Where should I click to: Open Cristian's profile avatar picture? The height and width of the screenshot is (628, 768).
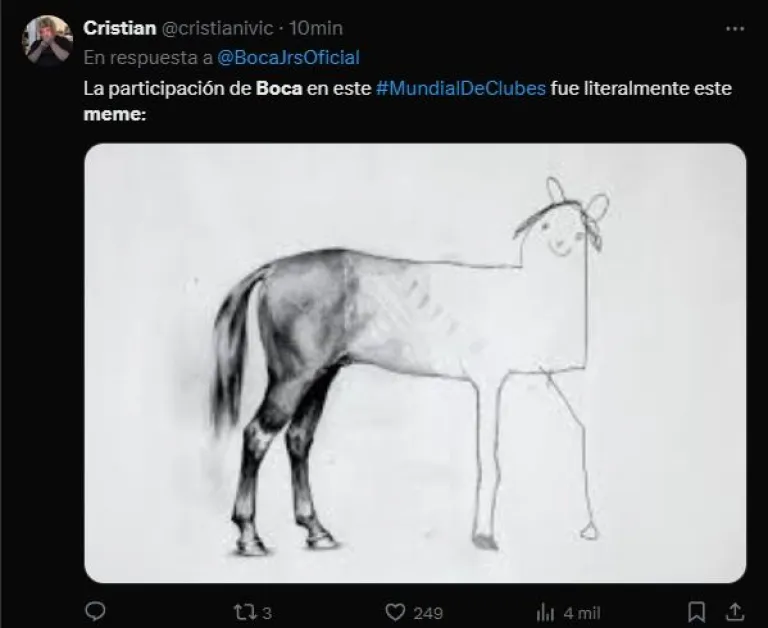(x=50, y=38)
